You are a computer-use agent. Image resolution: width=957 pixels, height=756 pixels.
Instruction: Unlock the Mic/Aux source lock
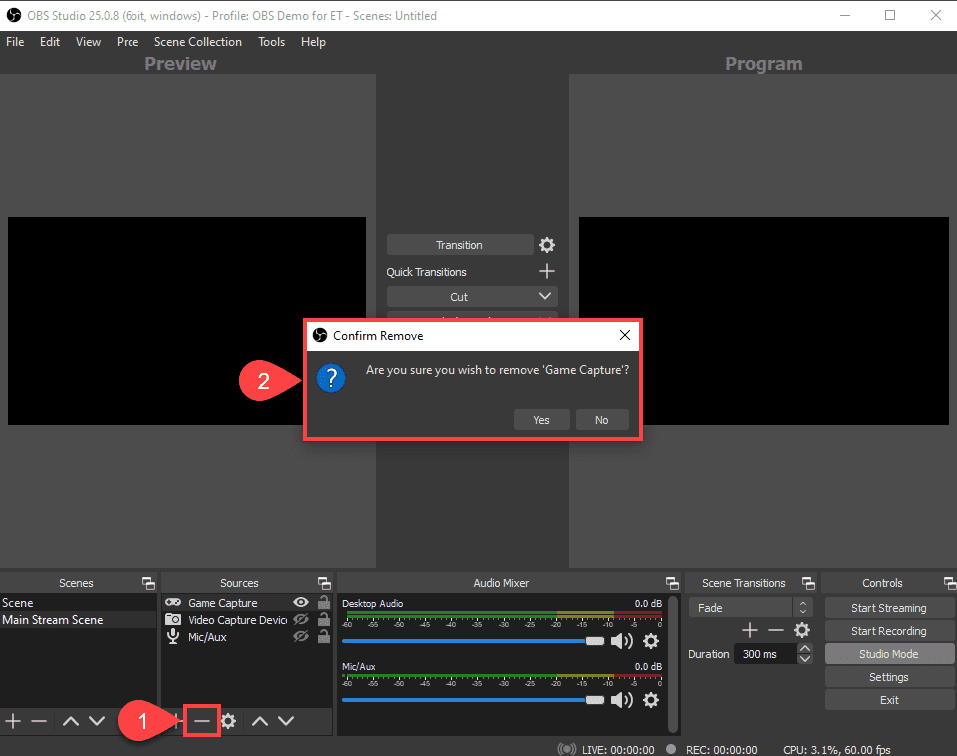tap(322, 636)
